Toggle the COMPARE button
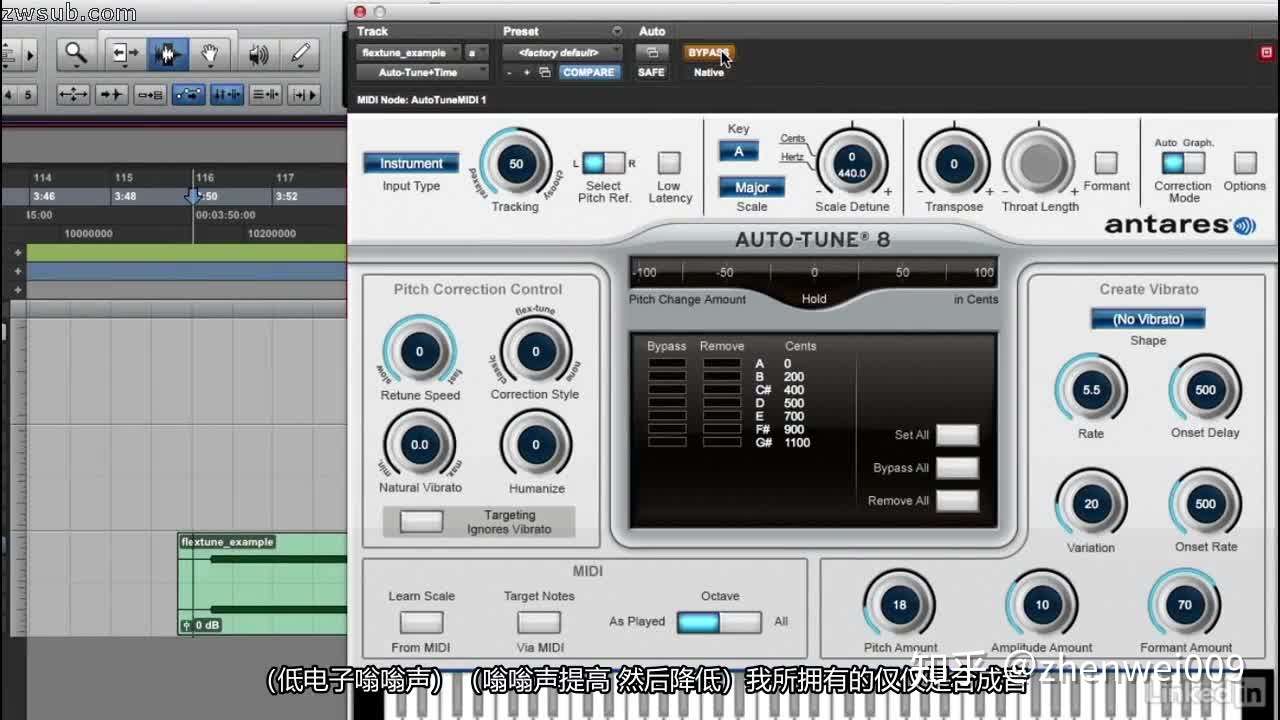The image size is (1280, 720). click(x=589, y=72)
